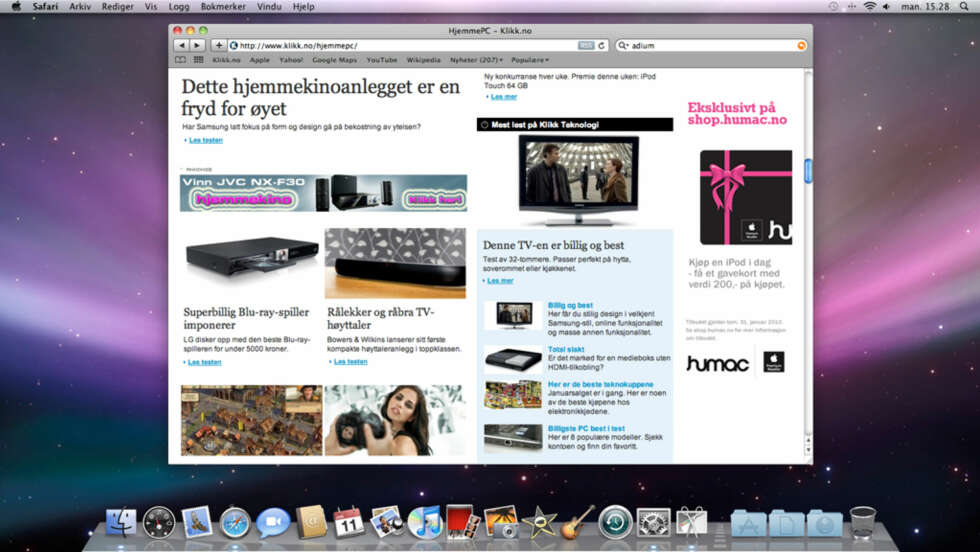Open the Bokmerker menu
The width and height of the screenshot is (980, 552).
click(x=223, y=6)
